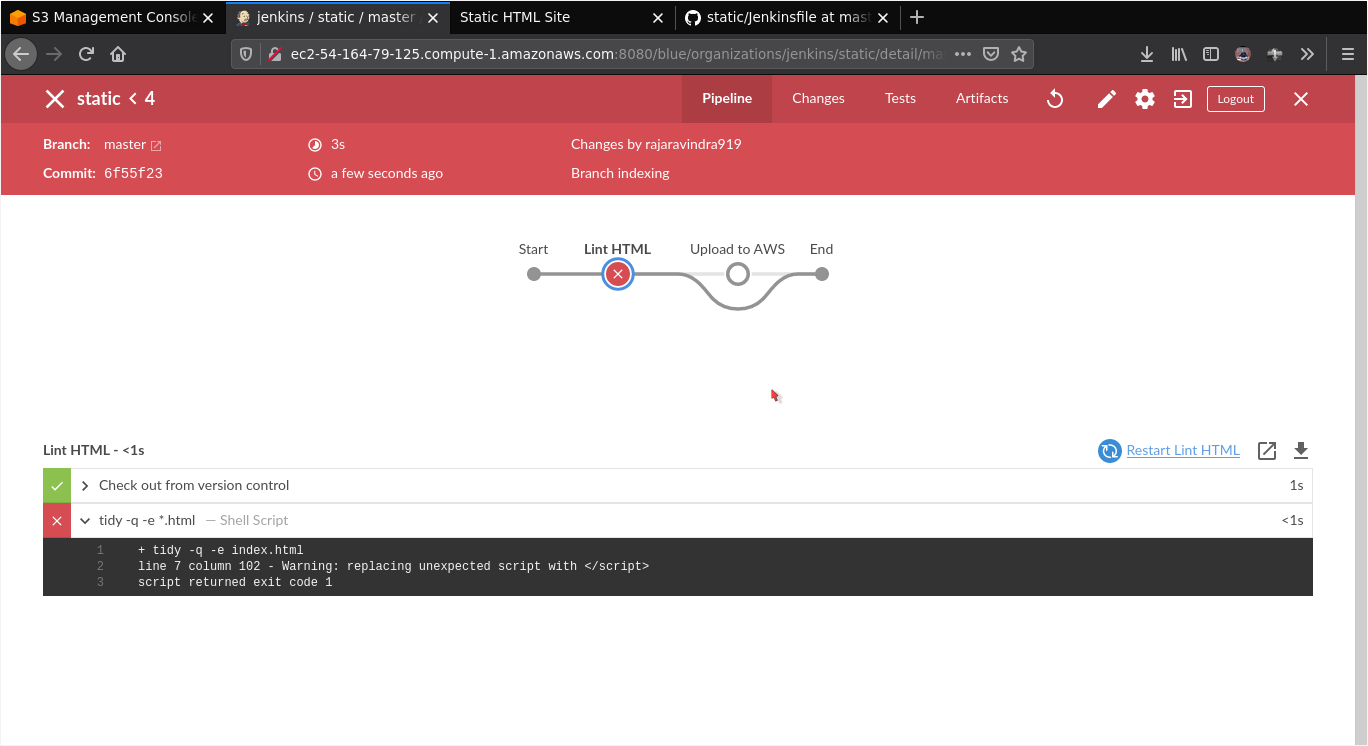Click the Logout button
Viewport: 1368px width, 746px height.
click(x=1236, y=99)
